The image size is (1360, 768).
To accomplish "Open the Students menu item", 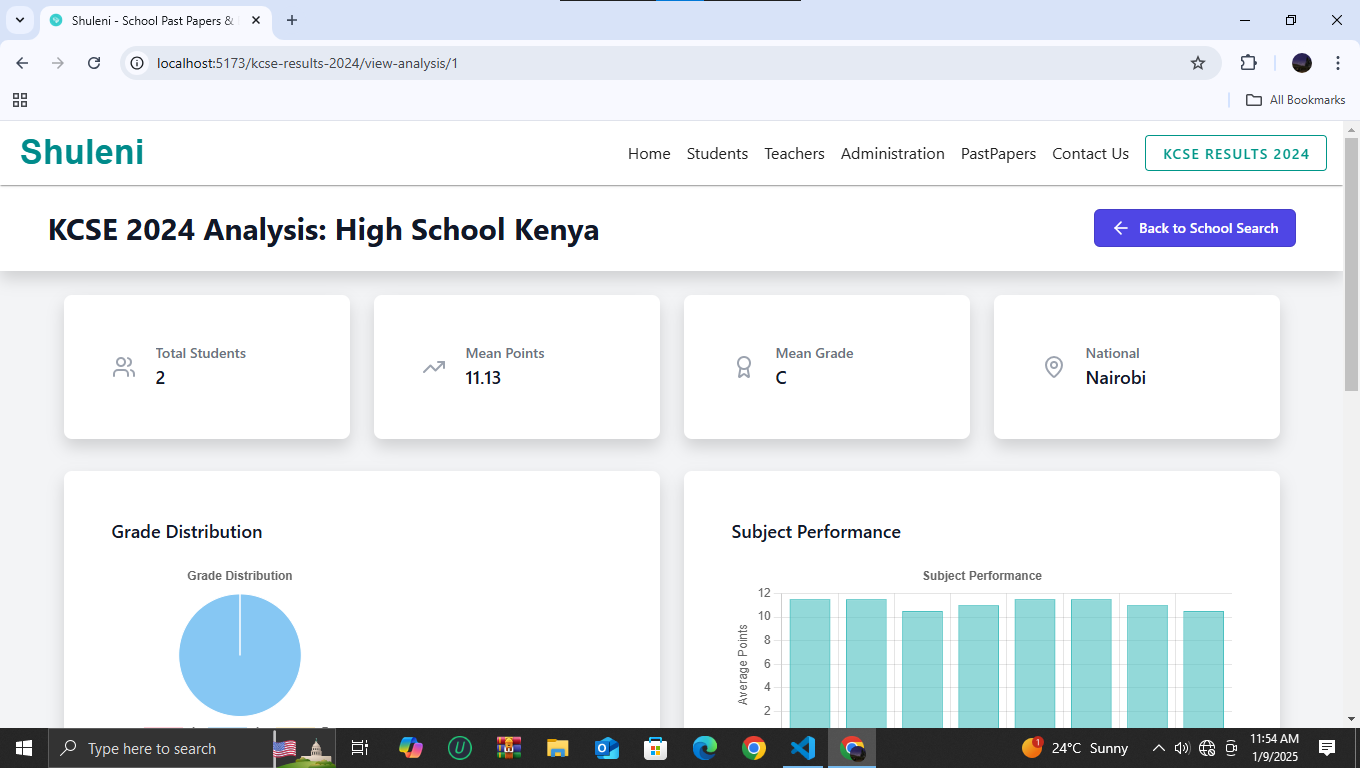I will tap(717, 153).
